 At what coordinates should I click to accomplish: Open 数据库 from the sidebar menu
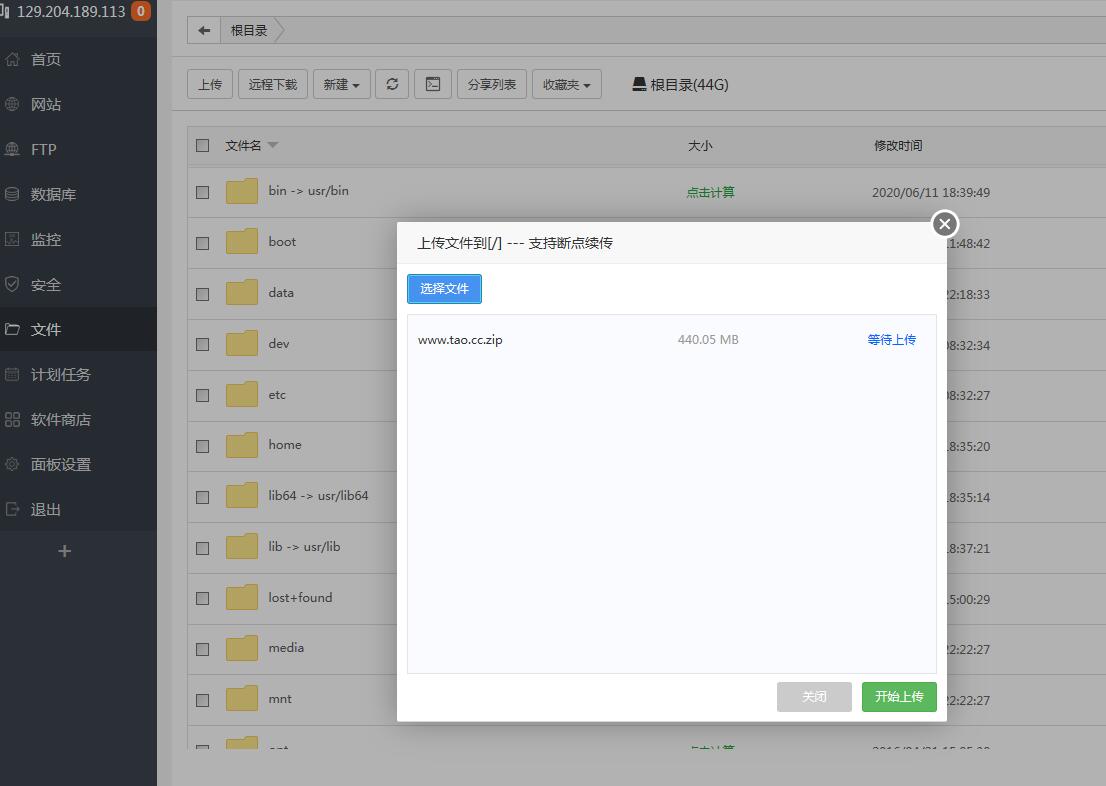(53, 194)
